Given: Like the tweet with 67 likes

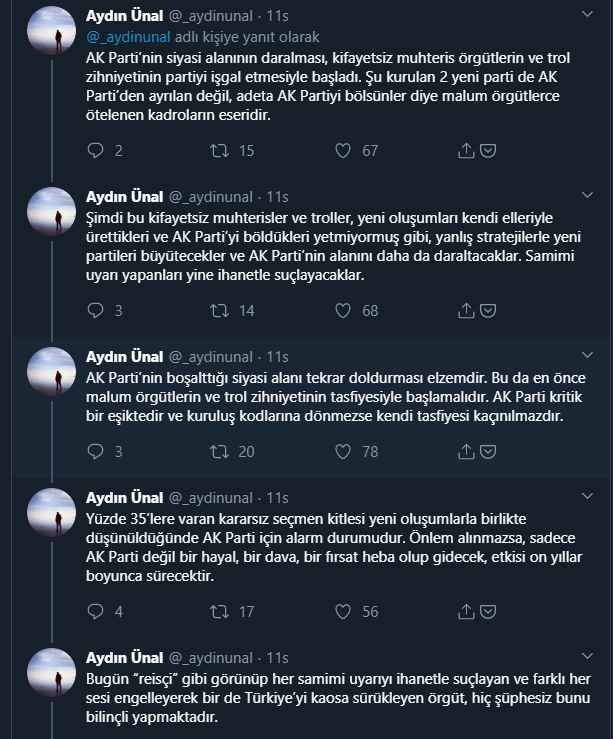Looking at the screenshot, I should click(343, 151).
